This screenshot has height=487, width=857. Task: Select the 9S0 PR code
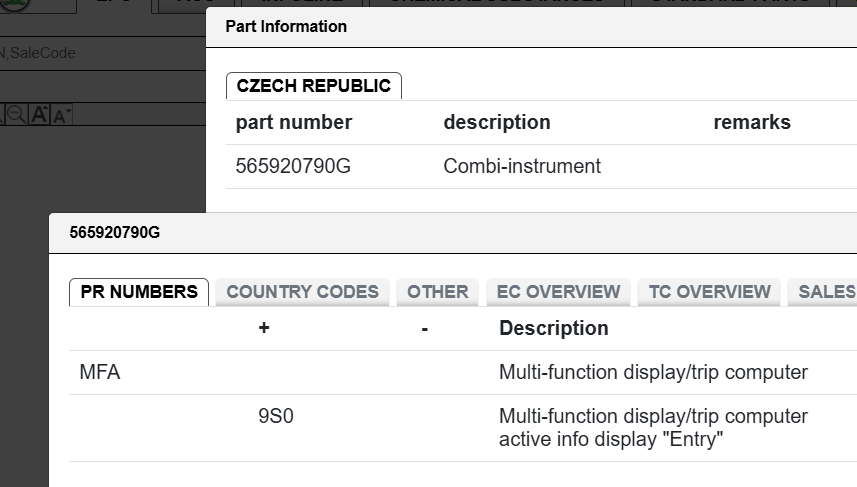click(276, 416)
